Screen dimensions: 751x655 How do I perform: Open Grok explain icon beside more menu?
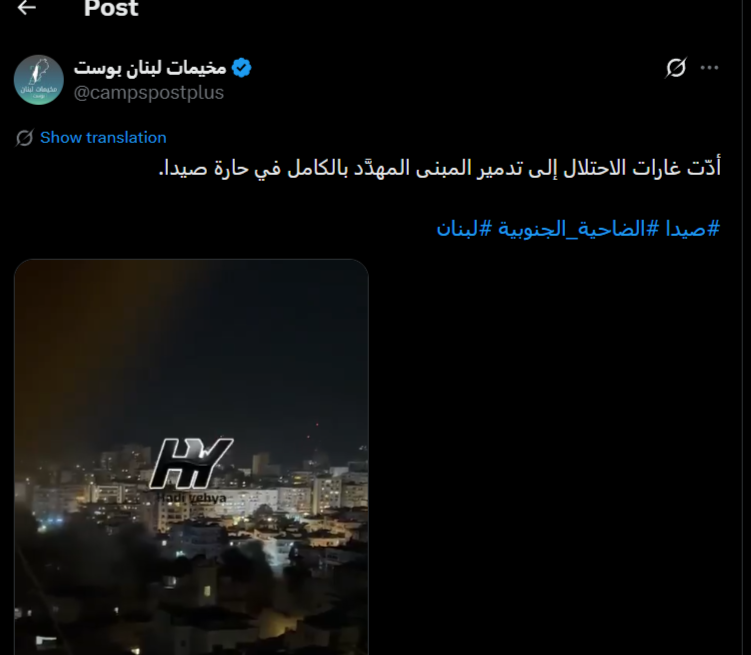point(676,68)
